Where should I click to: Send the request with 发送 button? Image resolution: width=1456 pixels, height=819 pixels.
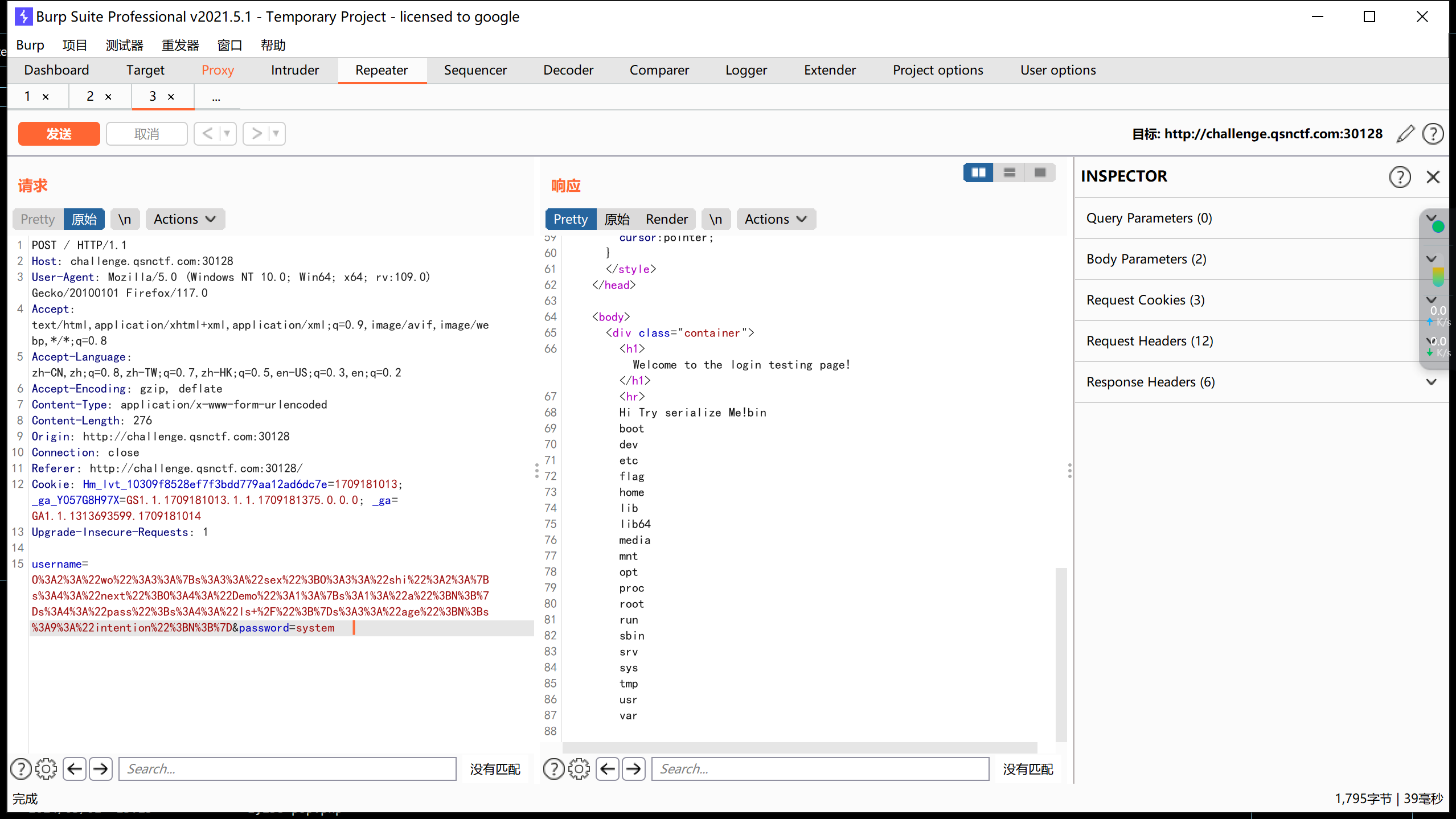tap(59, 134)
